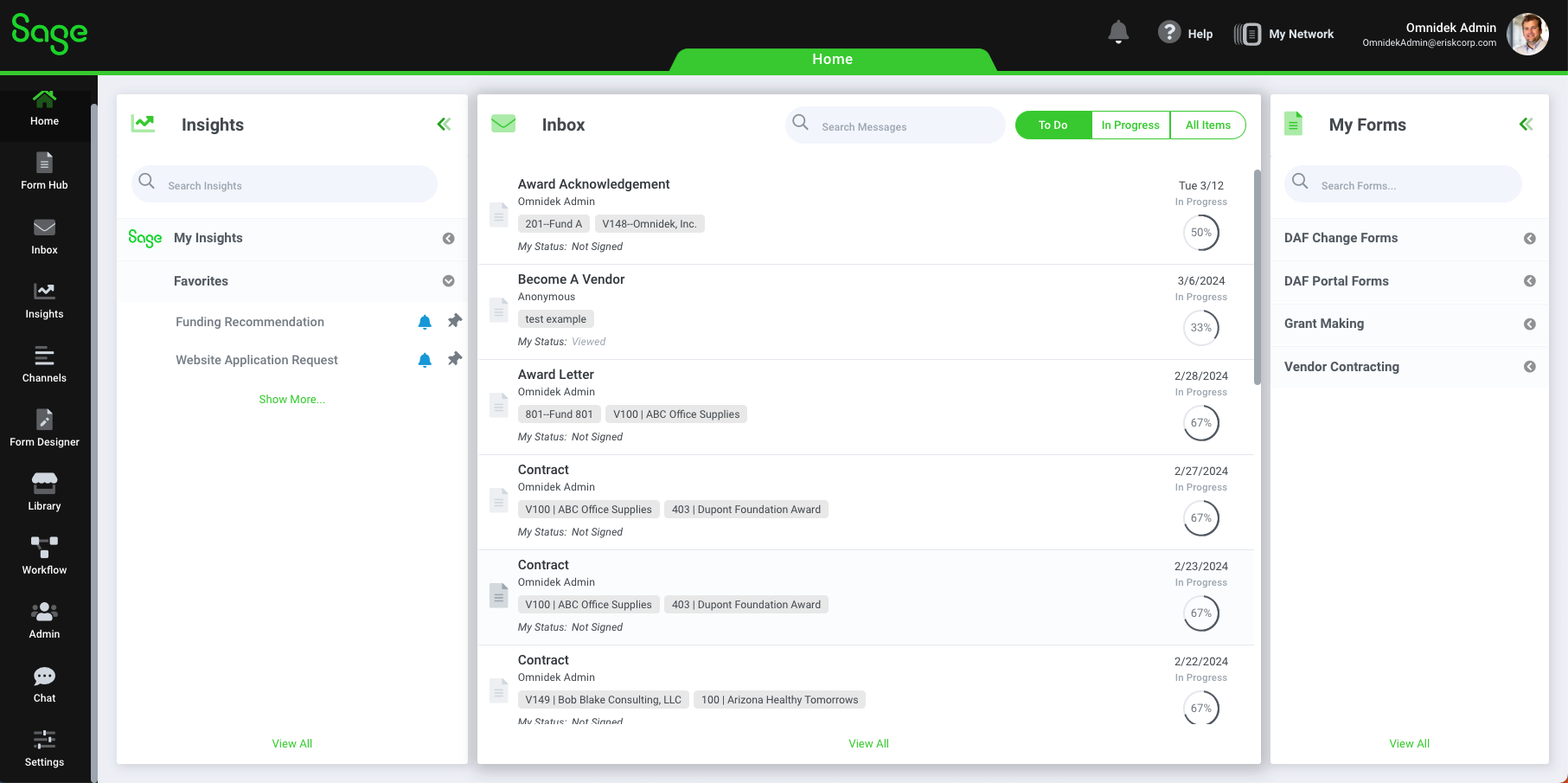Image resolution: width=1568 pixels, height=783 pixels.
Task: Select the To Do inbox filter
Action: click(1053, 125)
